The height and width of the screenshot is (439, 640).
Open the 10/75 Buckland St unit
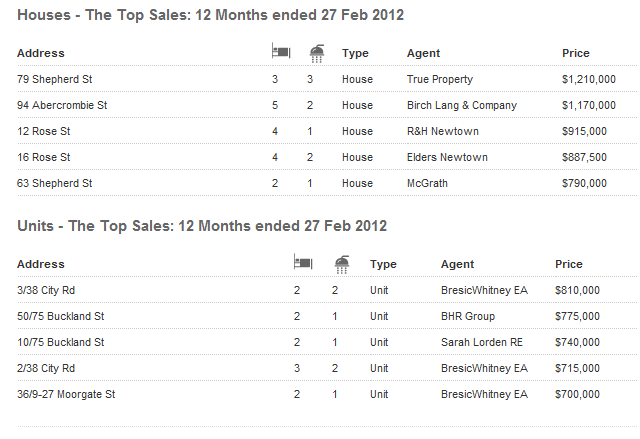tap(60, 342)
